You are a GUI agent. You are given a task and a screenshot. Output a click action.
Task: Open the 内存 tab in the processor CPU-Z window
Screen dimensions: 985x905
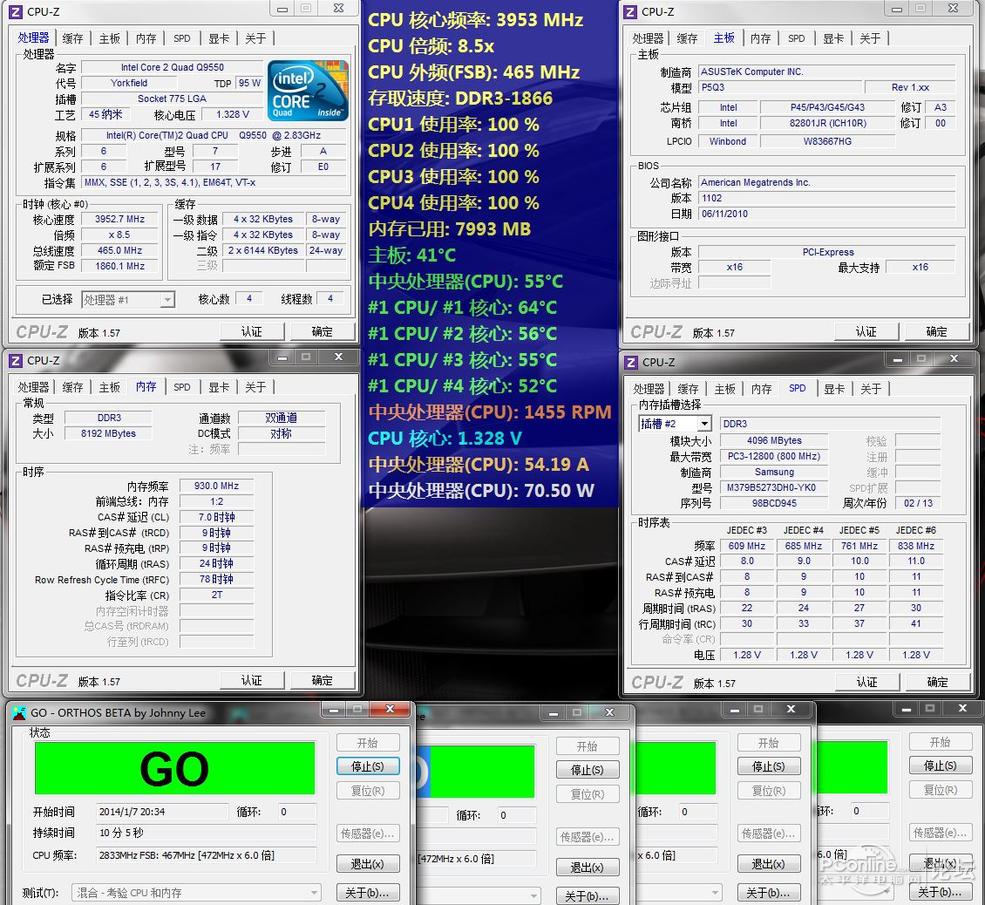tap(146, 38)
